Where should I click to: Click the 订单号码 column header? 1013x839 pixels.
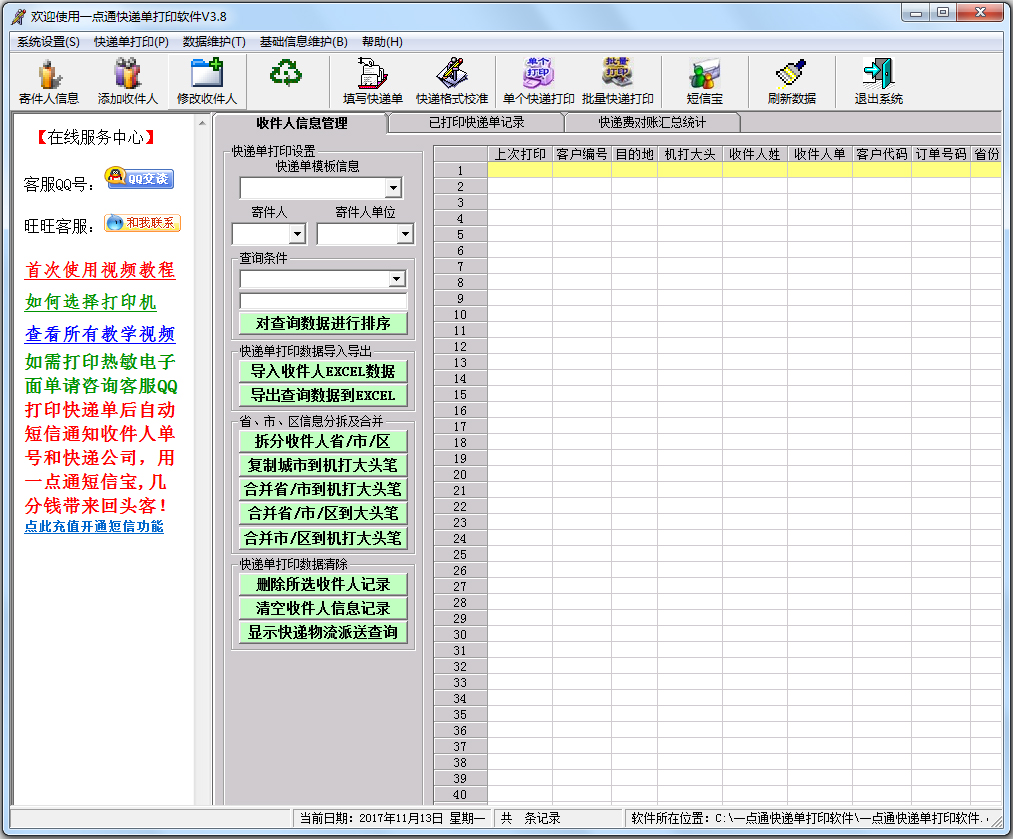(941, 154)
